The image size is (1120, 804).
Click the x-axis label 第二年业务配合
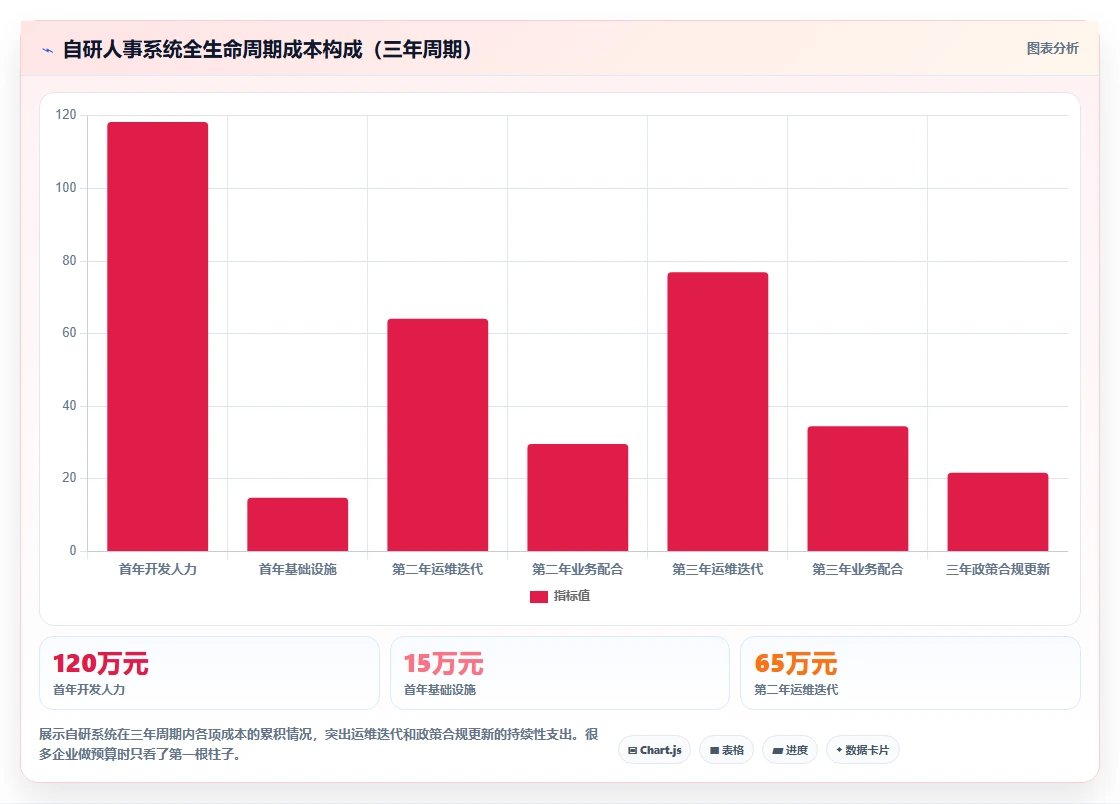pyautogui.click(x=578, y=569)
